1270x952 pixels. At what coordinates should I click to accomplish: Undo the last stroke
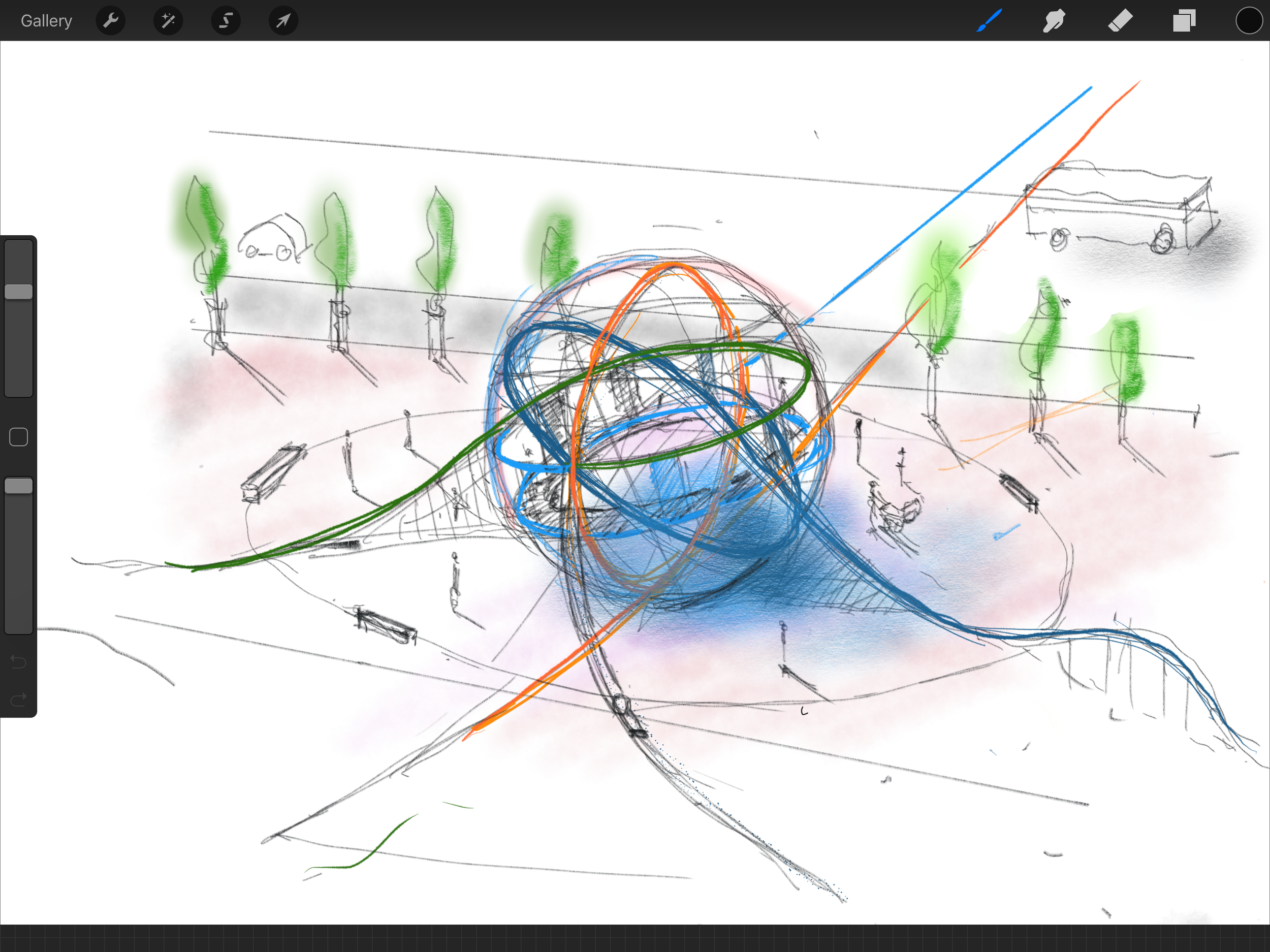coord(18,662)
